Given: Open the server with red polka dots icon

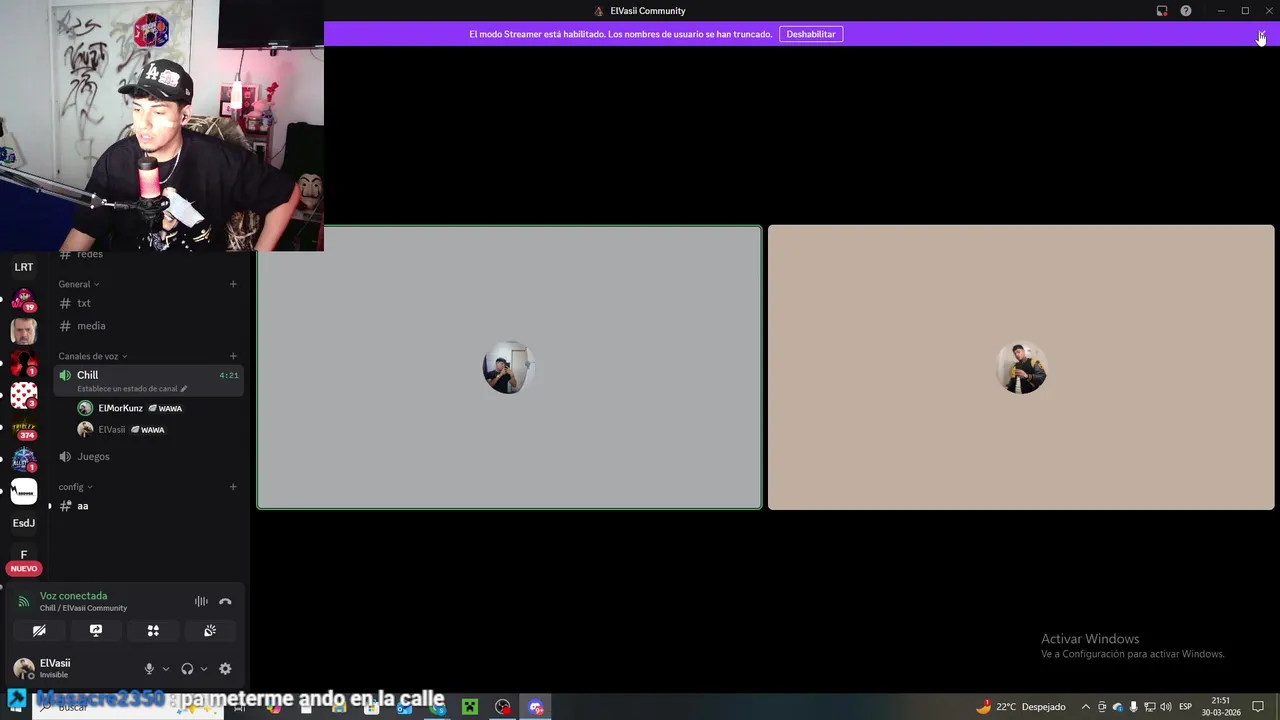Looking at the screenshot, I should (24, 395).
